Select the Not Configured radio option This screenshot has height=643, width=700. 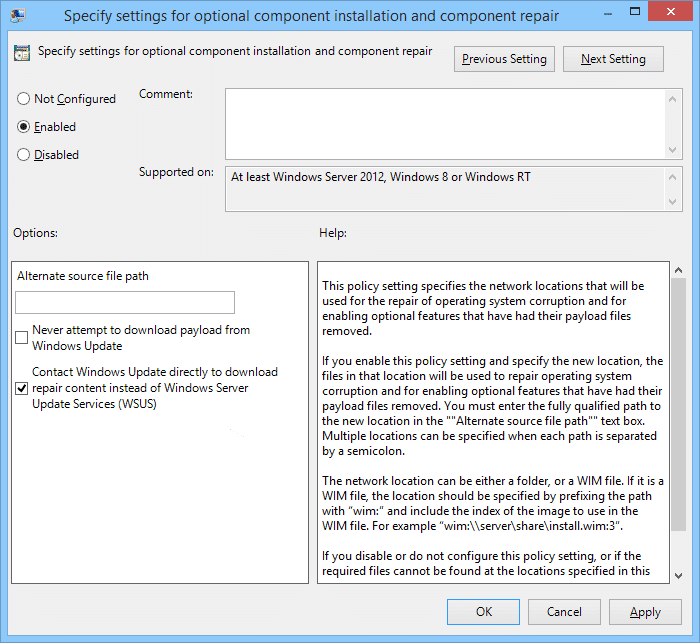pyautogui.click(x=23, y=99)
